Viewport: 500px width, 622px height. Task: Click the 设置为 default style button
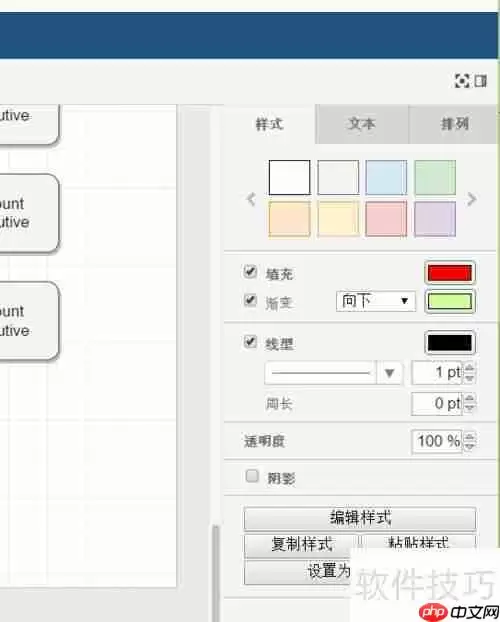pyautogui.click(x=298, y=572)
